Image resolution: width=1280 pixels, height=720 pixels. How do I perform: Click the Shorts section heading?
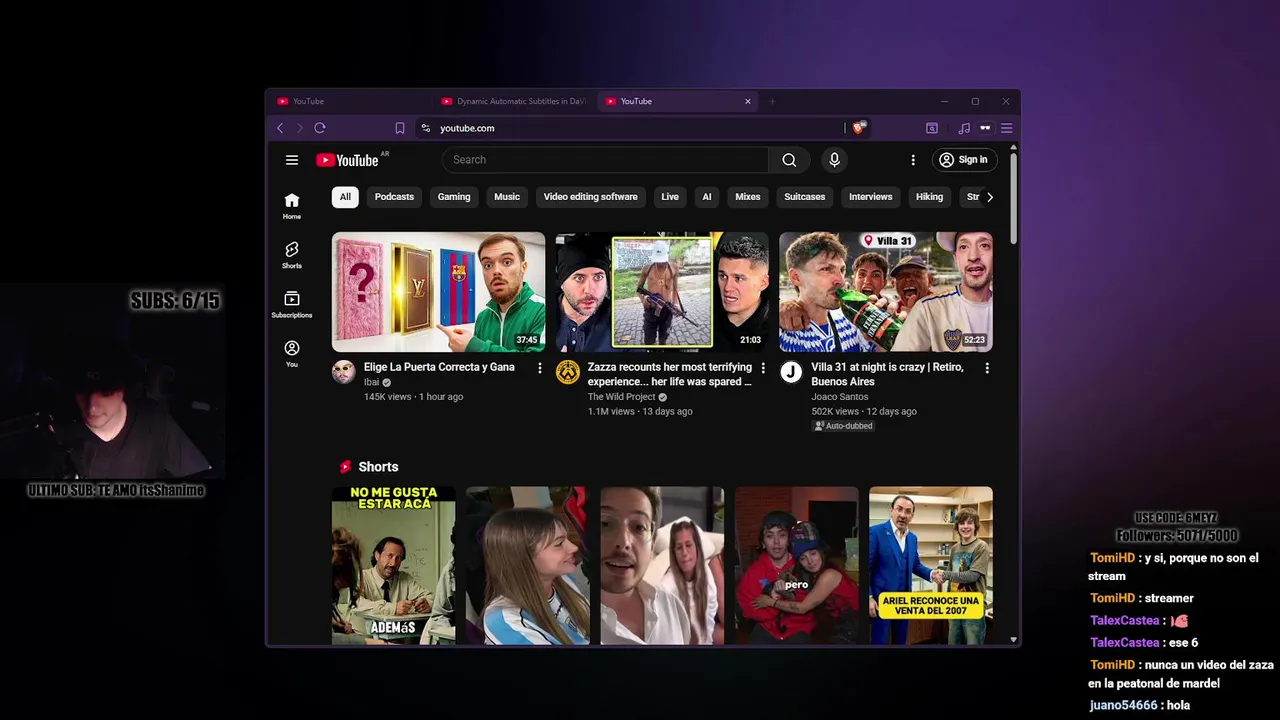tap(378, 467)
